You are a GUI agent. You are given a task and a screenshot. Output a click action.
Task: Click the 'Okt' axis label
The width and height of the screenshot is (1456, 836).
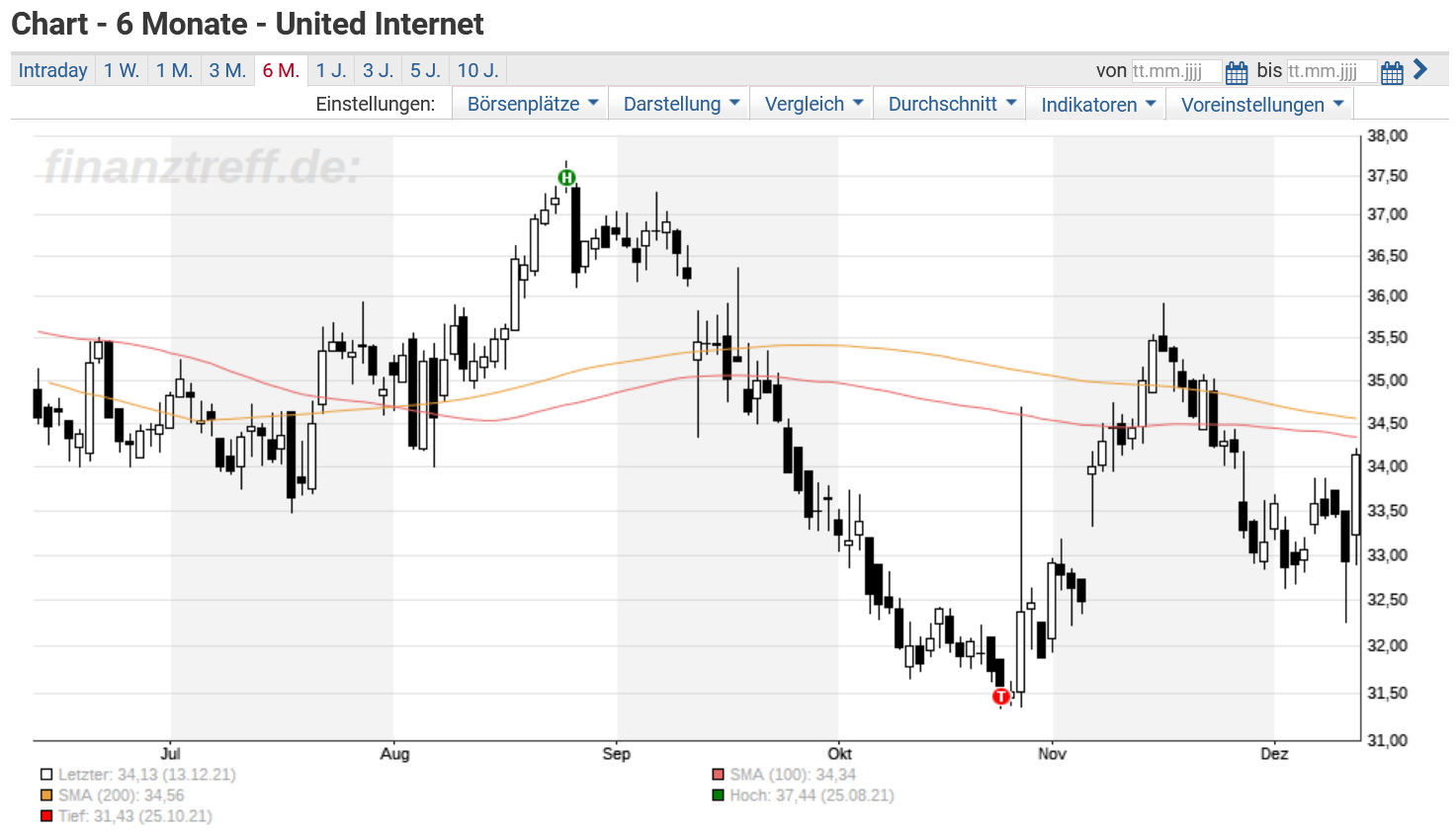pyautogui.click(x=839, y=754)
